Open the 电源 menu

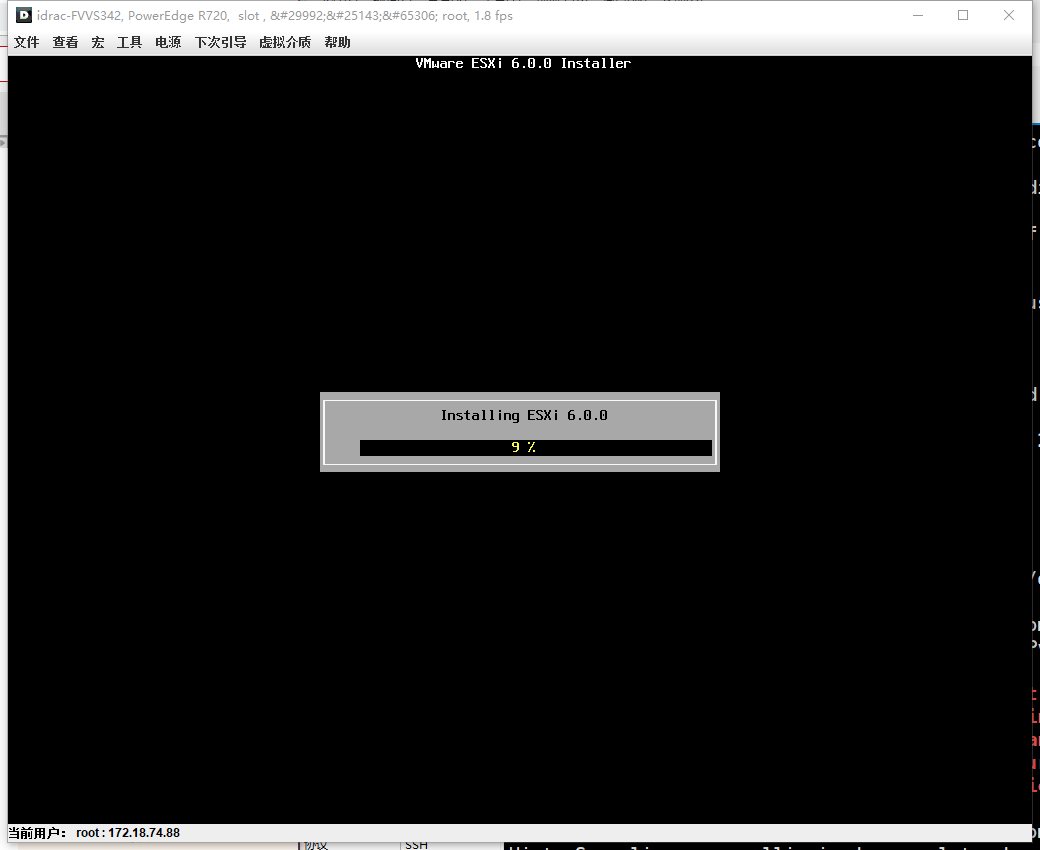(x=168, y=42)
